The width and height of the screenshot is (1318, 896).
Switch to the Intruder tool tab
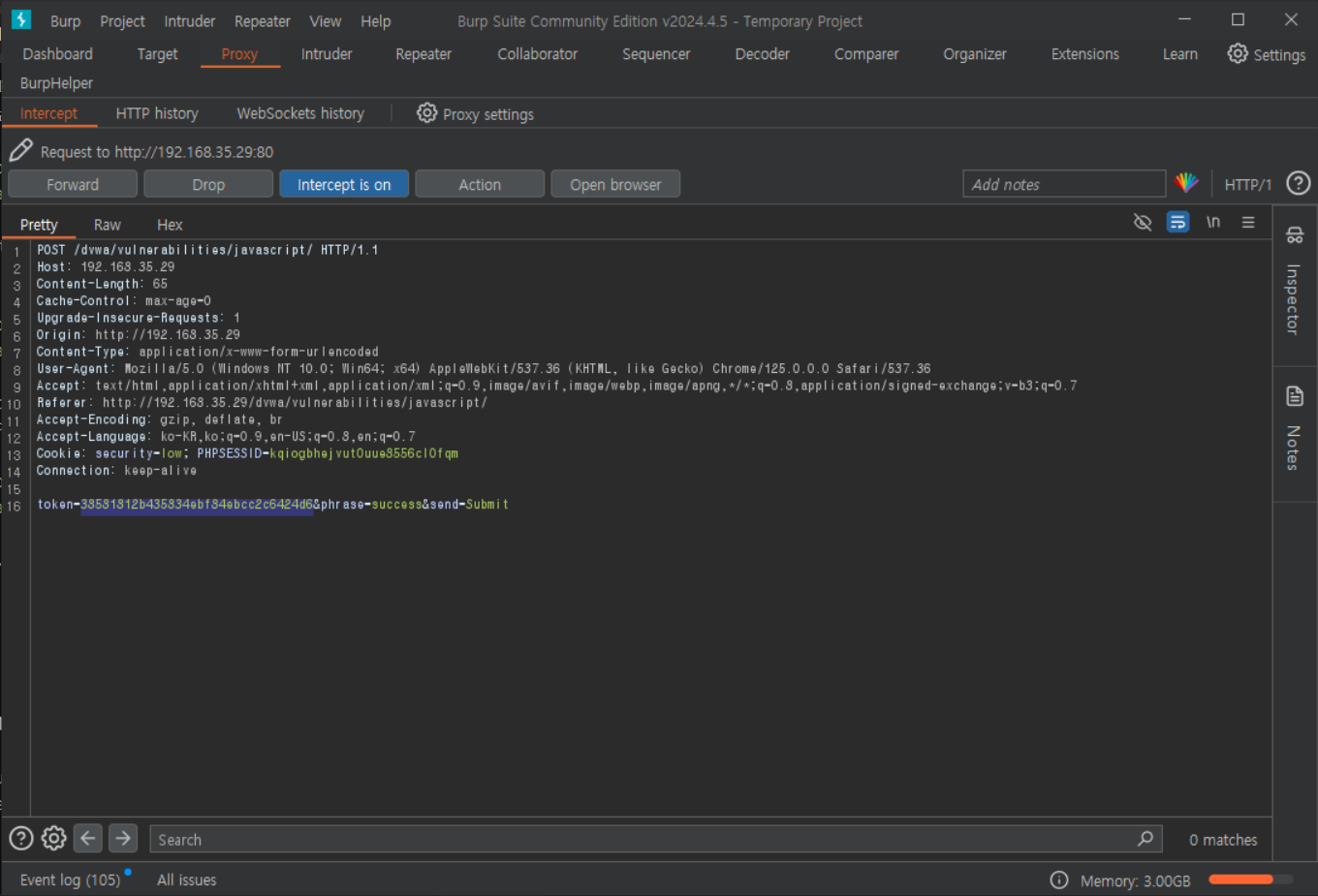click(x=327, y=54)
